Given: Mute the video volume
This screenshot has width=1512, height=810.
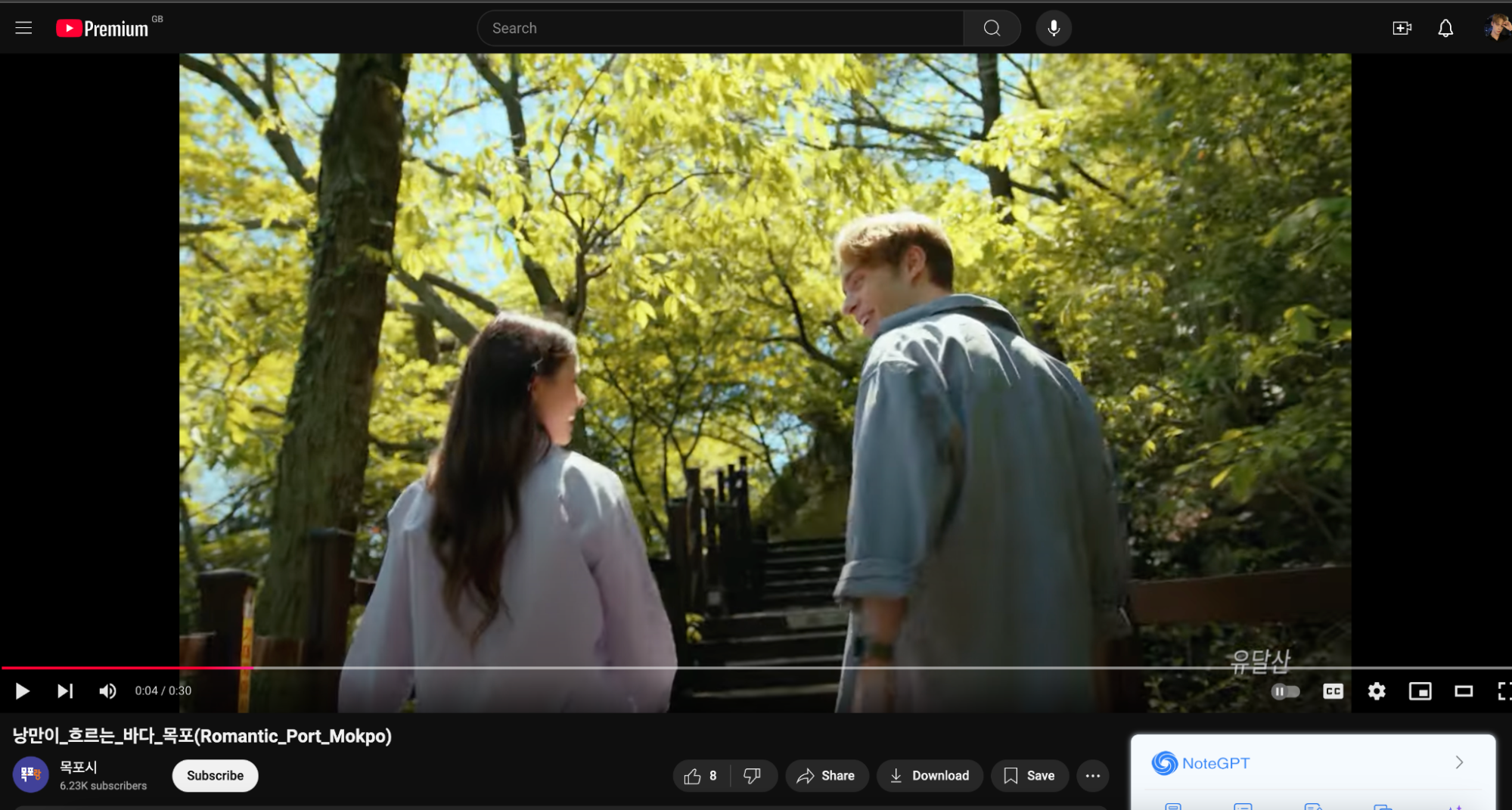Looking at the screenshot, I should [107, 691].
